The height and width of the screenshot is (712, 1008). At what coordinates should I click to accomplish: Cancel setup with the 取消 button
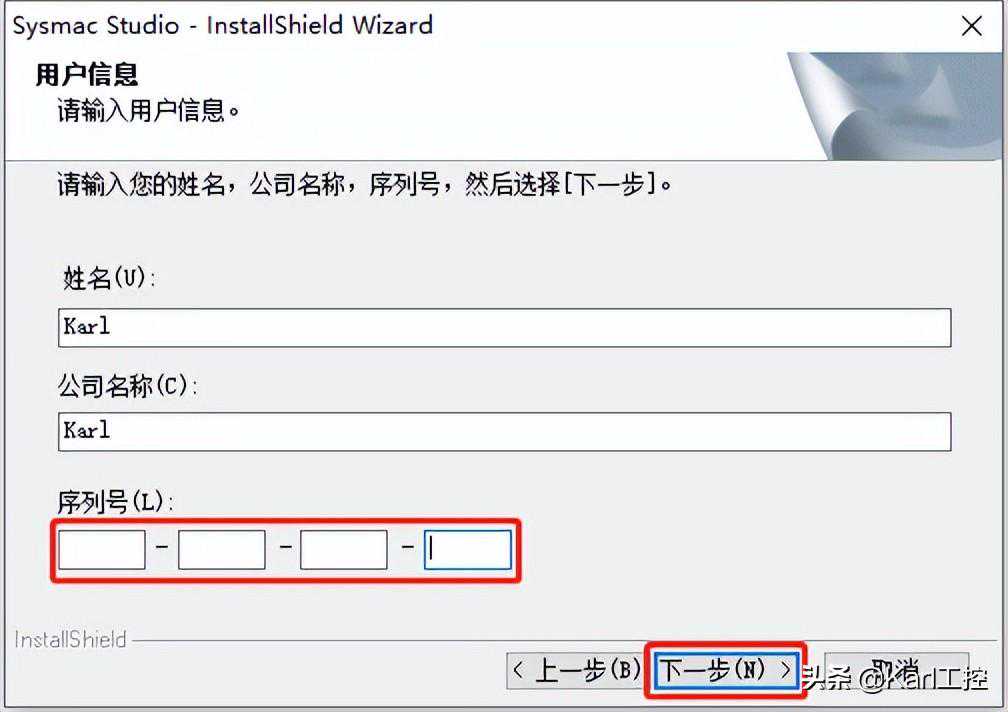click(896, 671)
